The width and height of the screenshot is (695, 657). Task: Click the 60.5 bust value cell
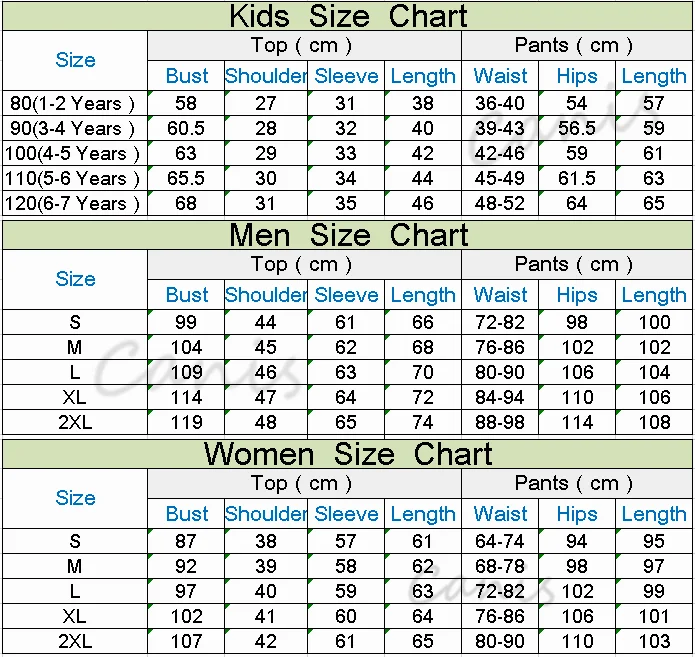[x=187, y=128]
